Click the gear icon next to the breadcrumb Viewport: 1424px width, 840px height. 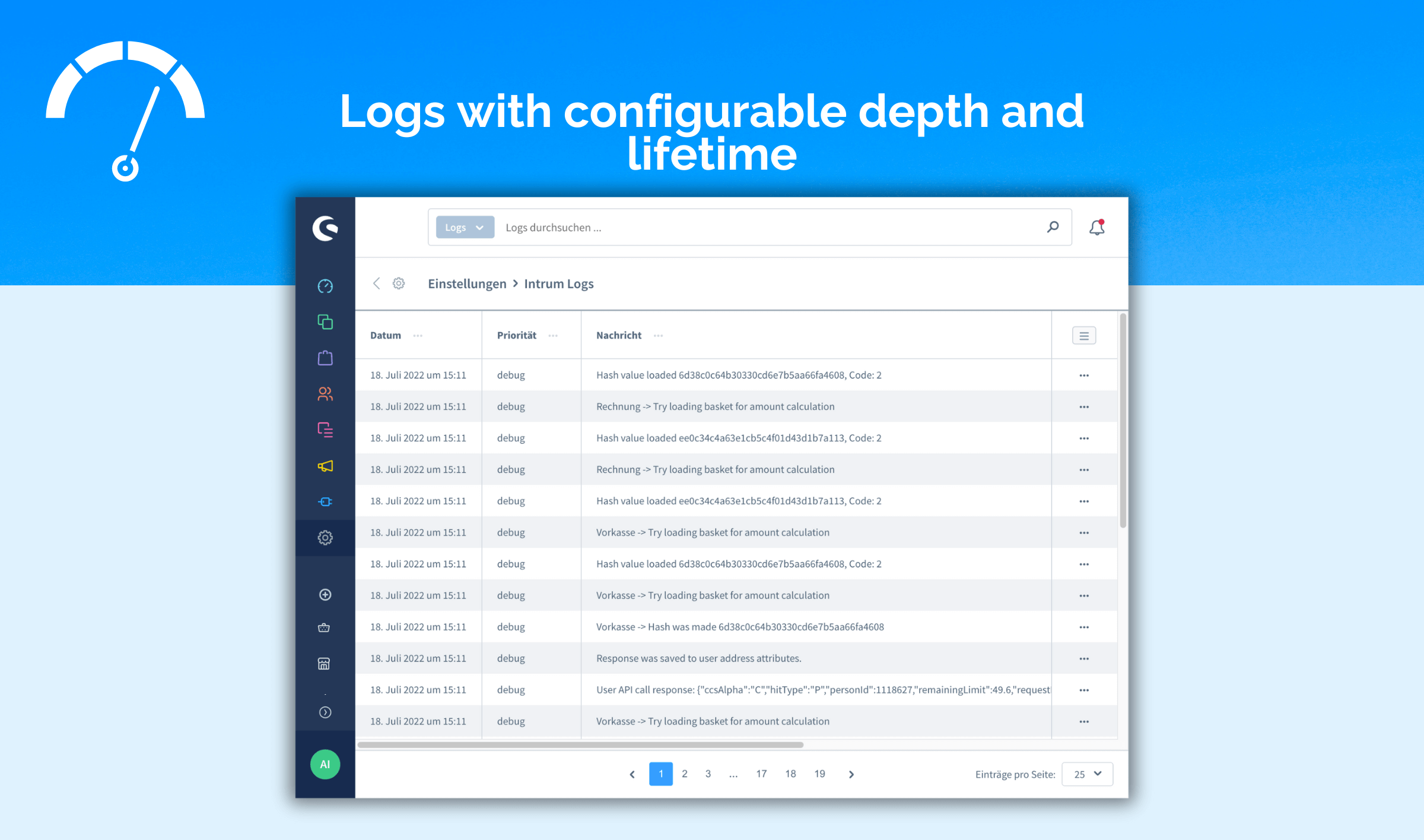coord(399,284)
